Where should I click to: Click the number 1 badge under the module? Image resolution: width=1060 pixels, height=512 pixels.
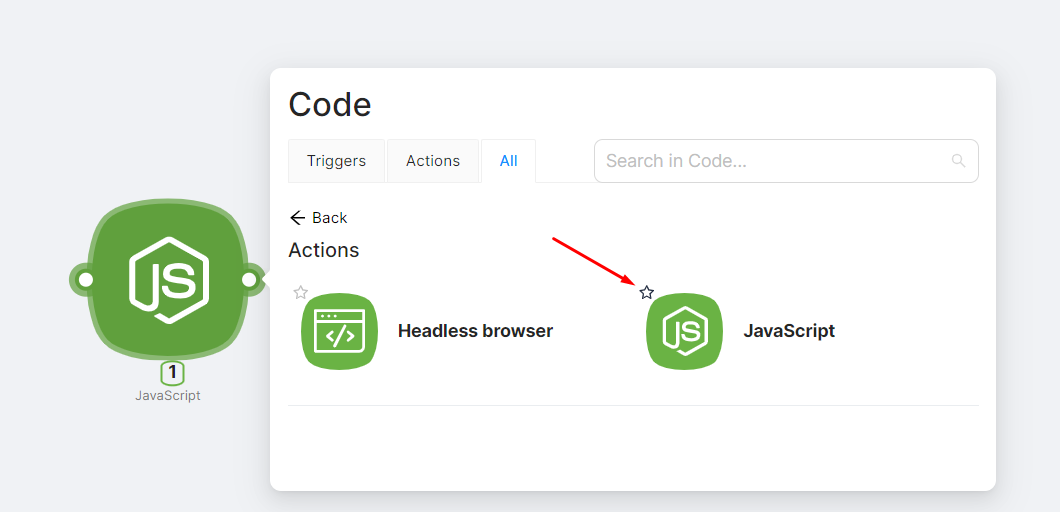(x=172, y=373)
